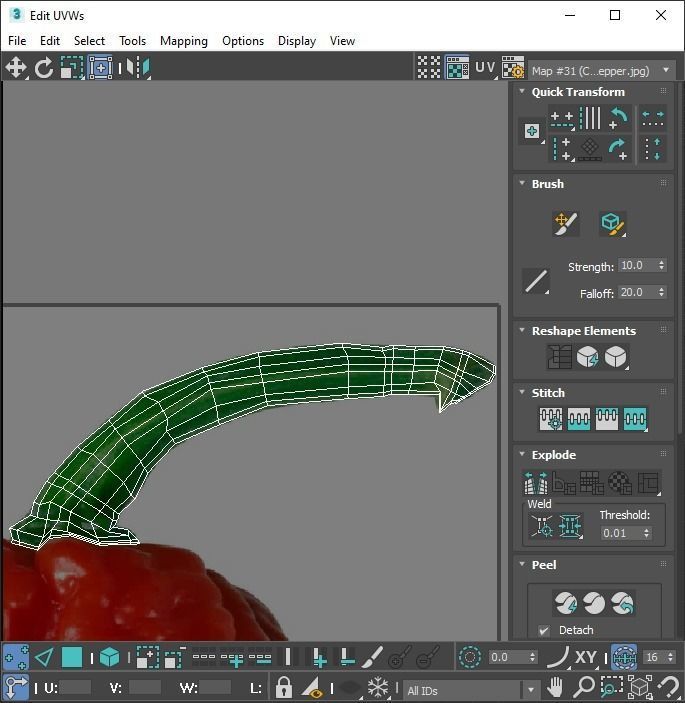Click the Quick Peel icon
Viewport: 685px width, 703px height.
click(566, 603)
